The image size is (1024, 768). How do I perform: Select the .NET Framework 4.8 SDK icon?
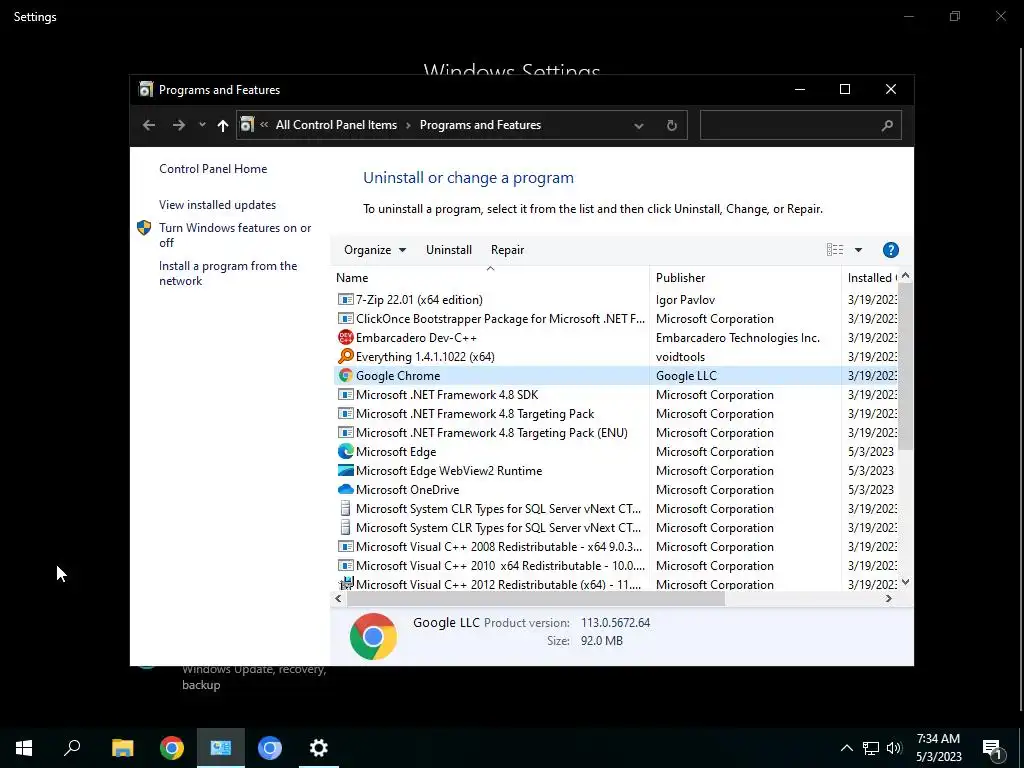345,394
